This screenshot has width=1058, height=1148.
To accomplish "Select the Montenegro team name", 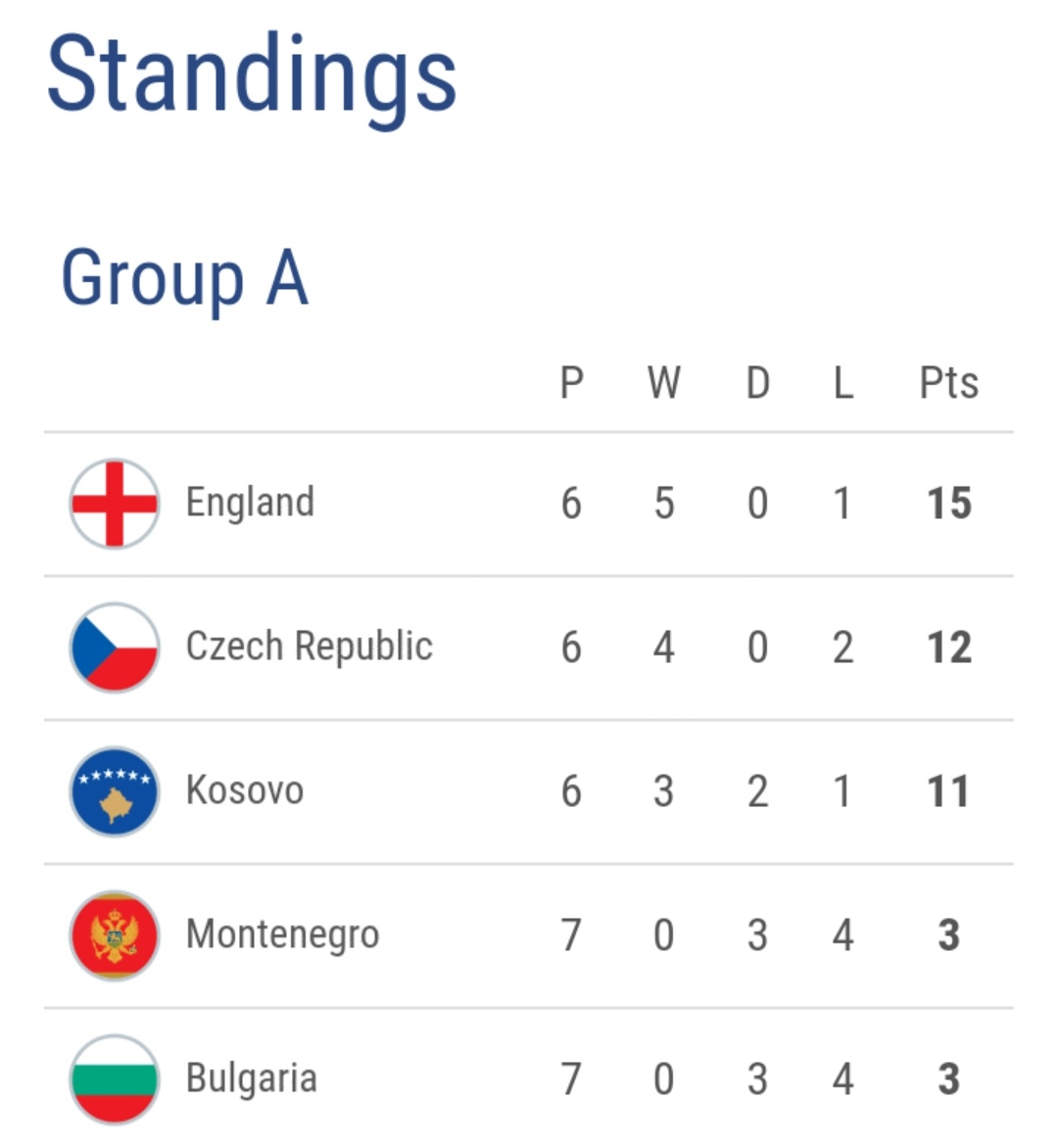I will (282, 934).
